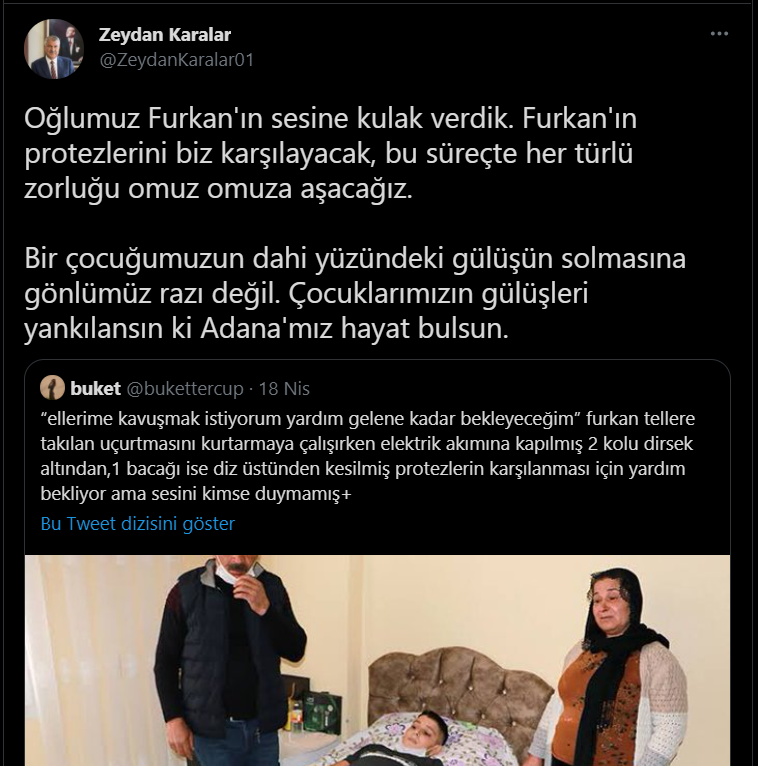Click tweet paragraph starting Oğlumuz Furkan'ın

[x=331, y=153]
